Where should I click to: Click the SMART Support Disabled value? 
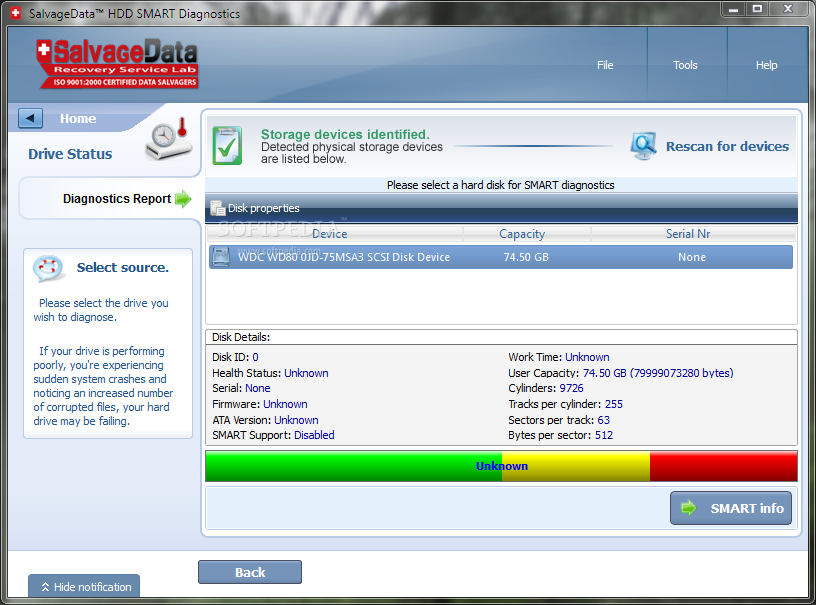[314, 435]
